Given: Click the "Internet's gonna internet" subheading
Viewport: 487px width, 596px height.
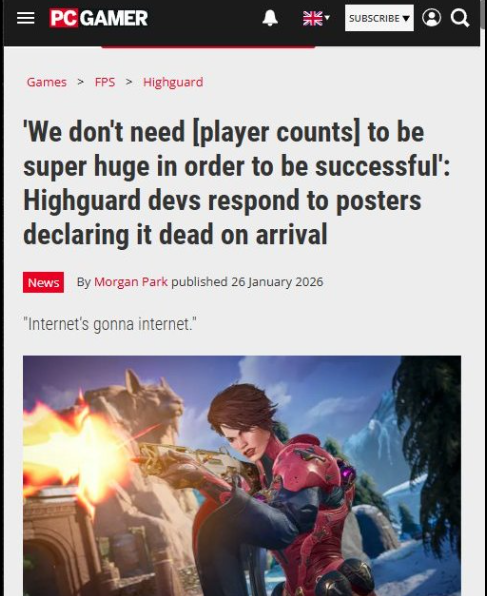Looking at the screenshot, I should (x=110, y=324).
